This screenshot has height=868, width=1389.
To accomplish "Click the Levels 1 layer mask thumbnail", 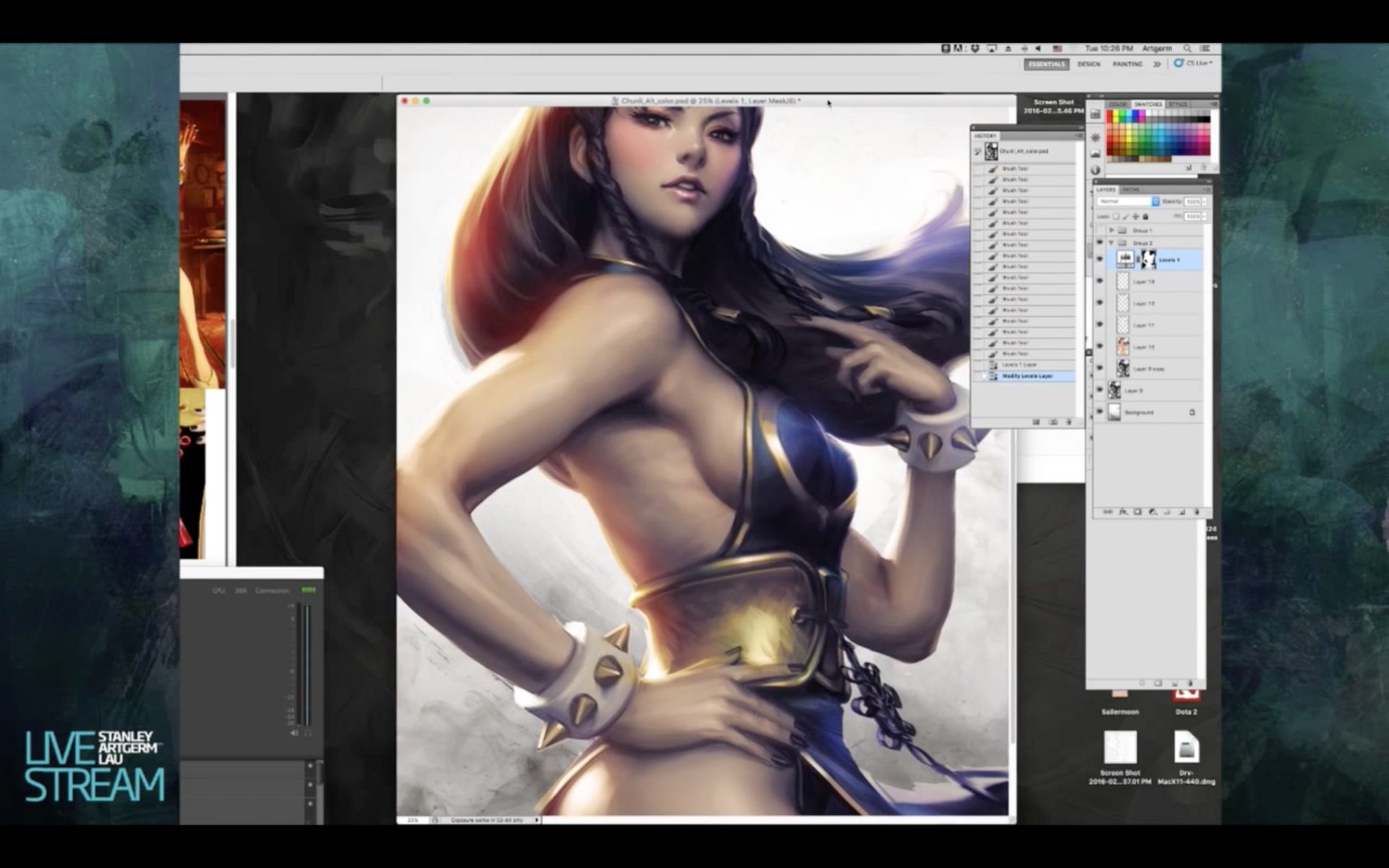I will pyautogui.click(x=1149, y=259).
